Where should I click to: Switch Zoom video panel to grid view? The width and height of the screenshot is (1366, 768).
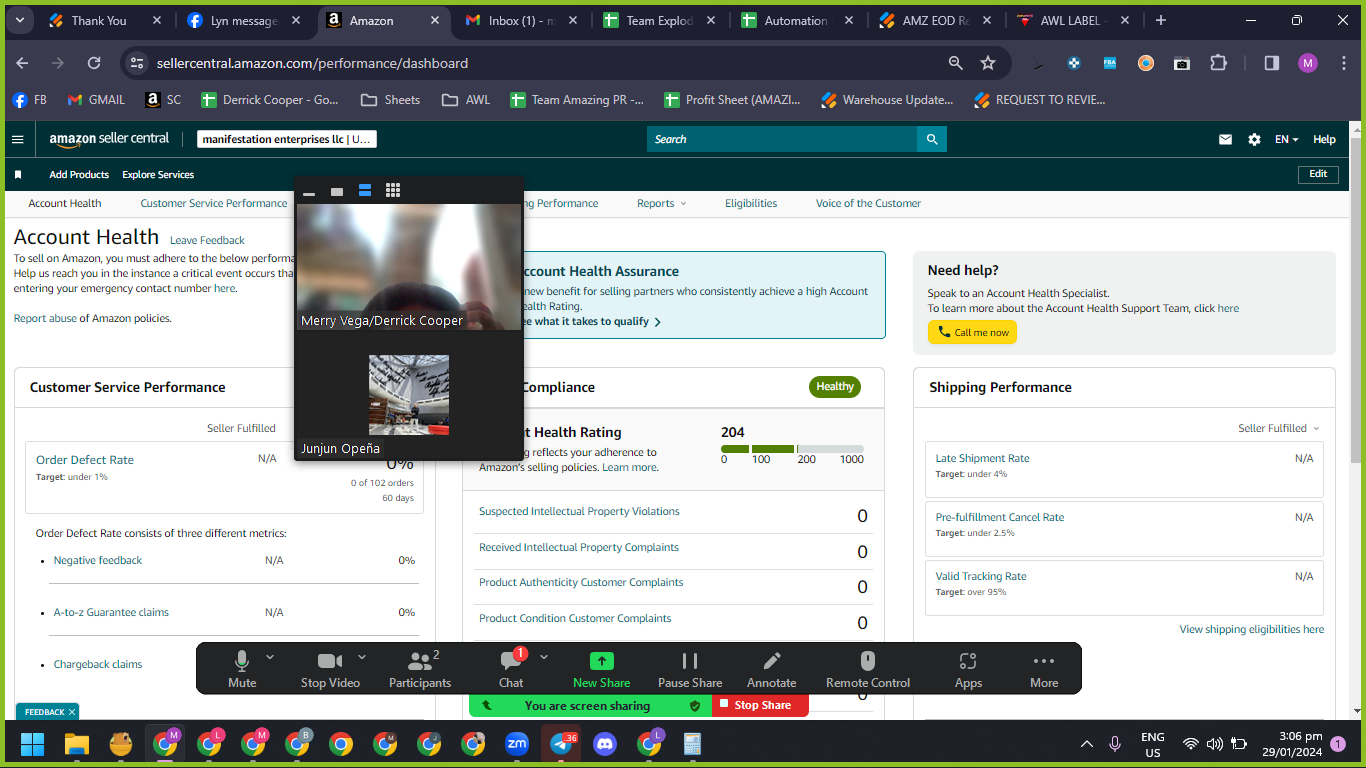393,191
